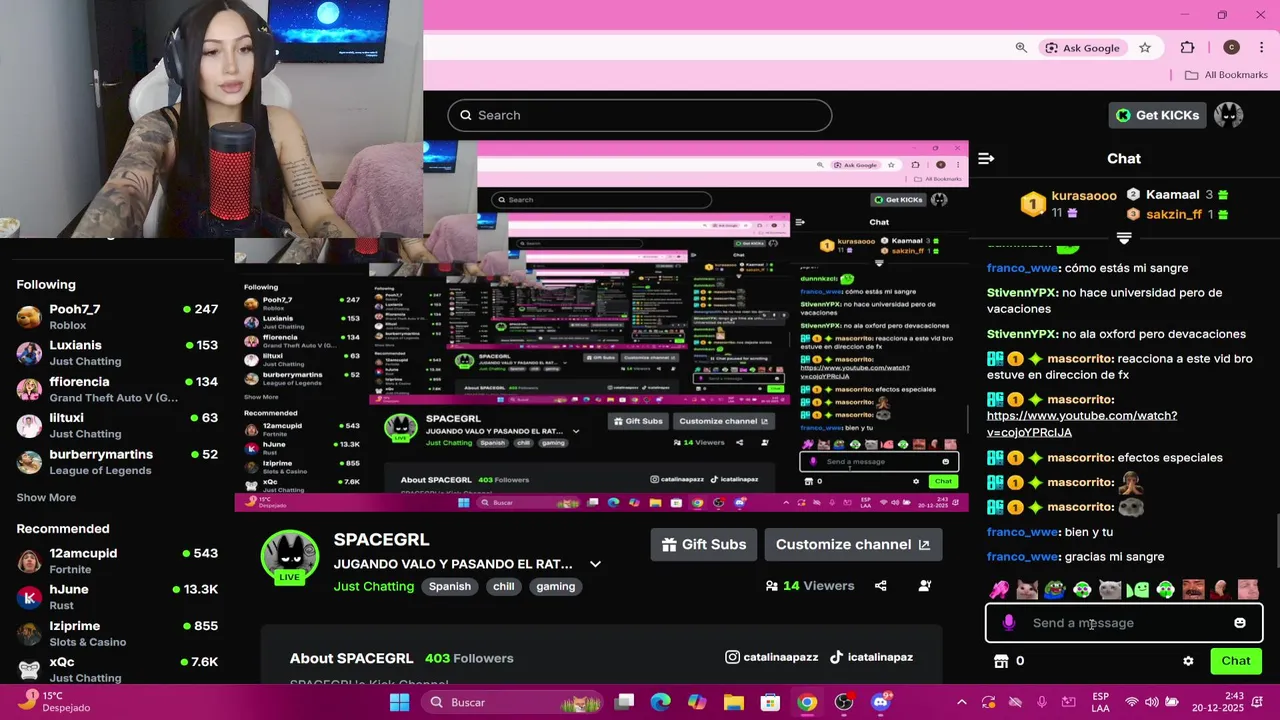Click the Chrome zoom magnifier icon
Viewport: 1280px width, 720px height.
pyautogui.click(x=1021, y=47)
